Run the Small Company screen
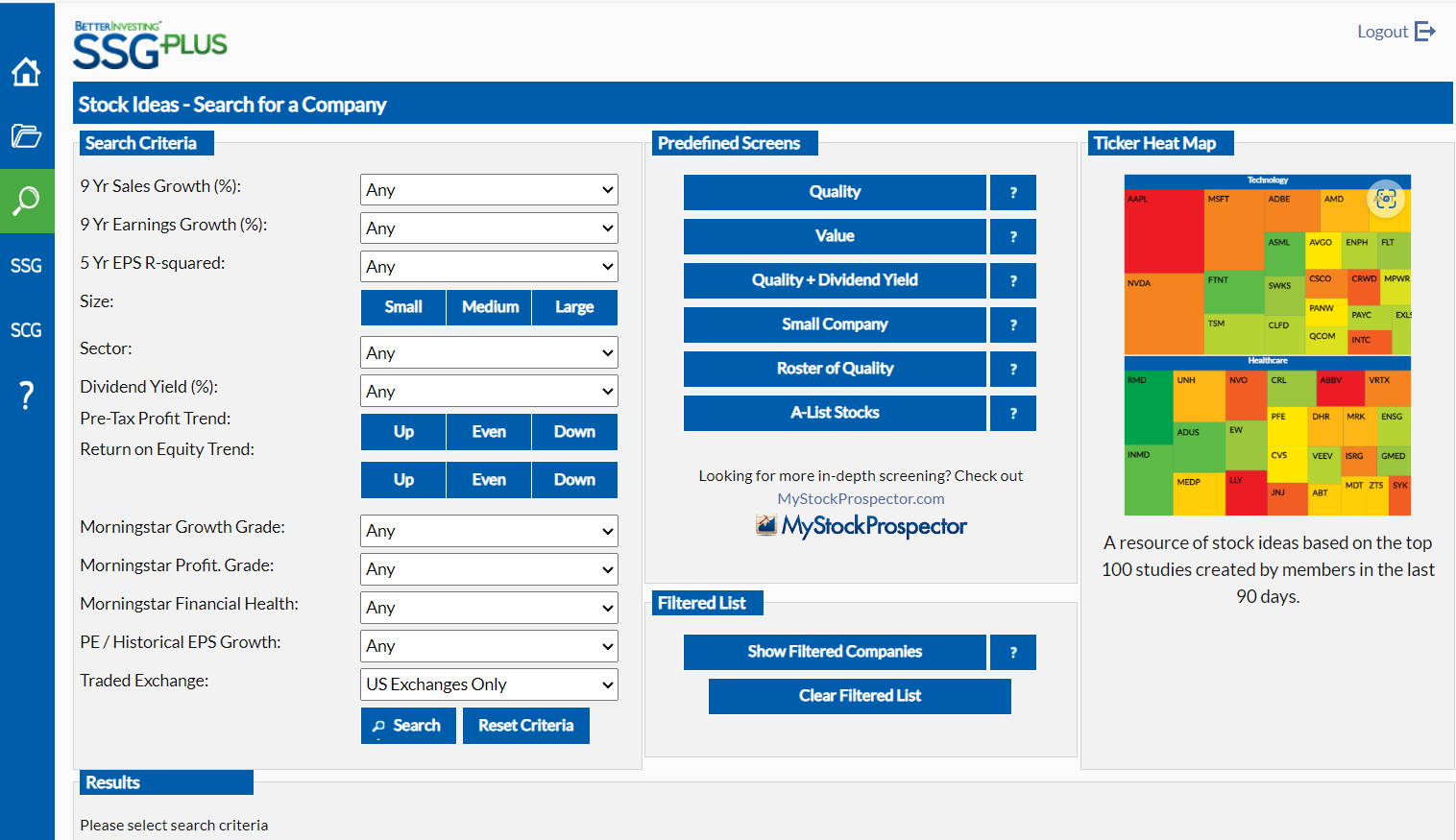Screen dimensions: 1456x840 tap(835, 324)
